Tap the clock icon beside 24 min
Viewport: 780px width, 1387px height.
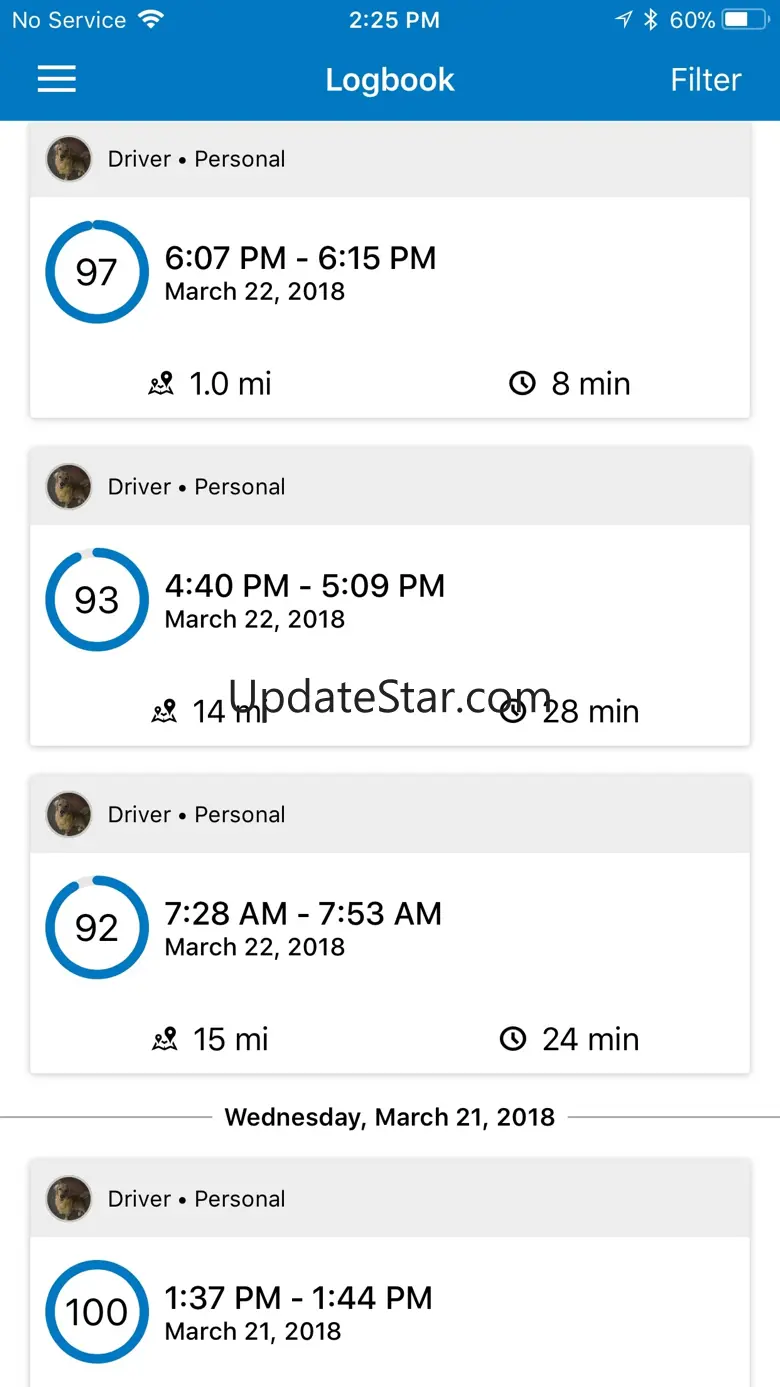coord(513,1040)
